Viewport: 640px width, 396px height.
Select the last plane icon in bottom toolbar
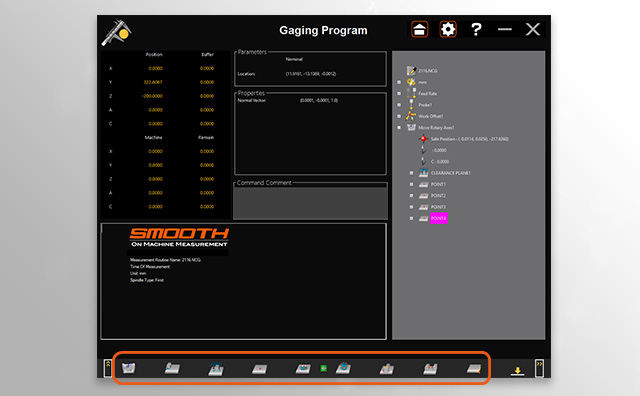[474, 369]
